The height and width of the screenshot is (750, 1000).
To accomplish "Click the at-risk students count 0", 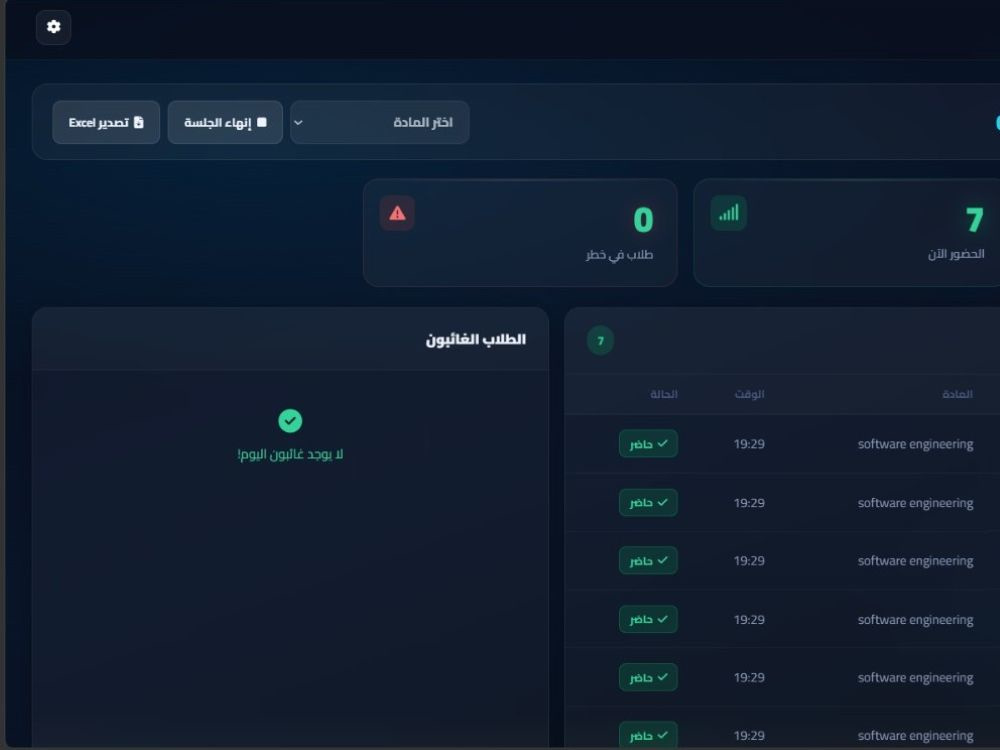I will pyautogui.click(x=643, y=220).
